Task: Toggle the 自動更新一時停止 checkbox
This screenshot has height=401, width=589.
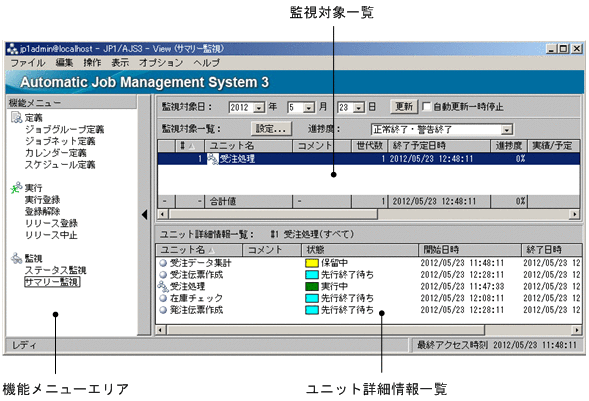Action: pos(426,107)
